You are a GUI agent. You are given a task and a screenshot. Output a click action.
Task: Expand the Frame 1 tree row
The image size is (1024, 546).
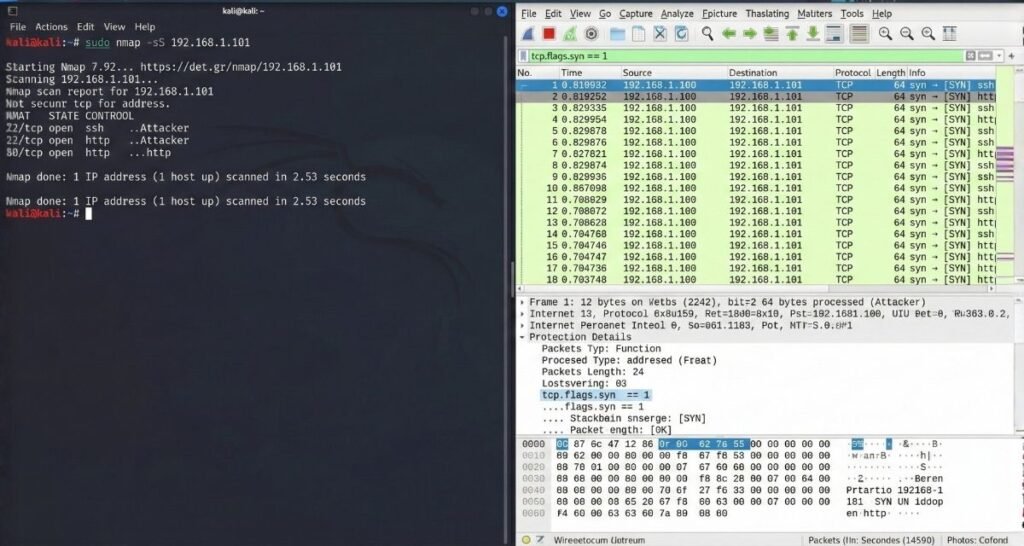(x=522, y=302)
